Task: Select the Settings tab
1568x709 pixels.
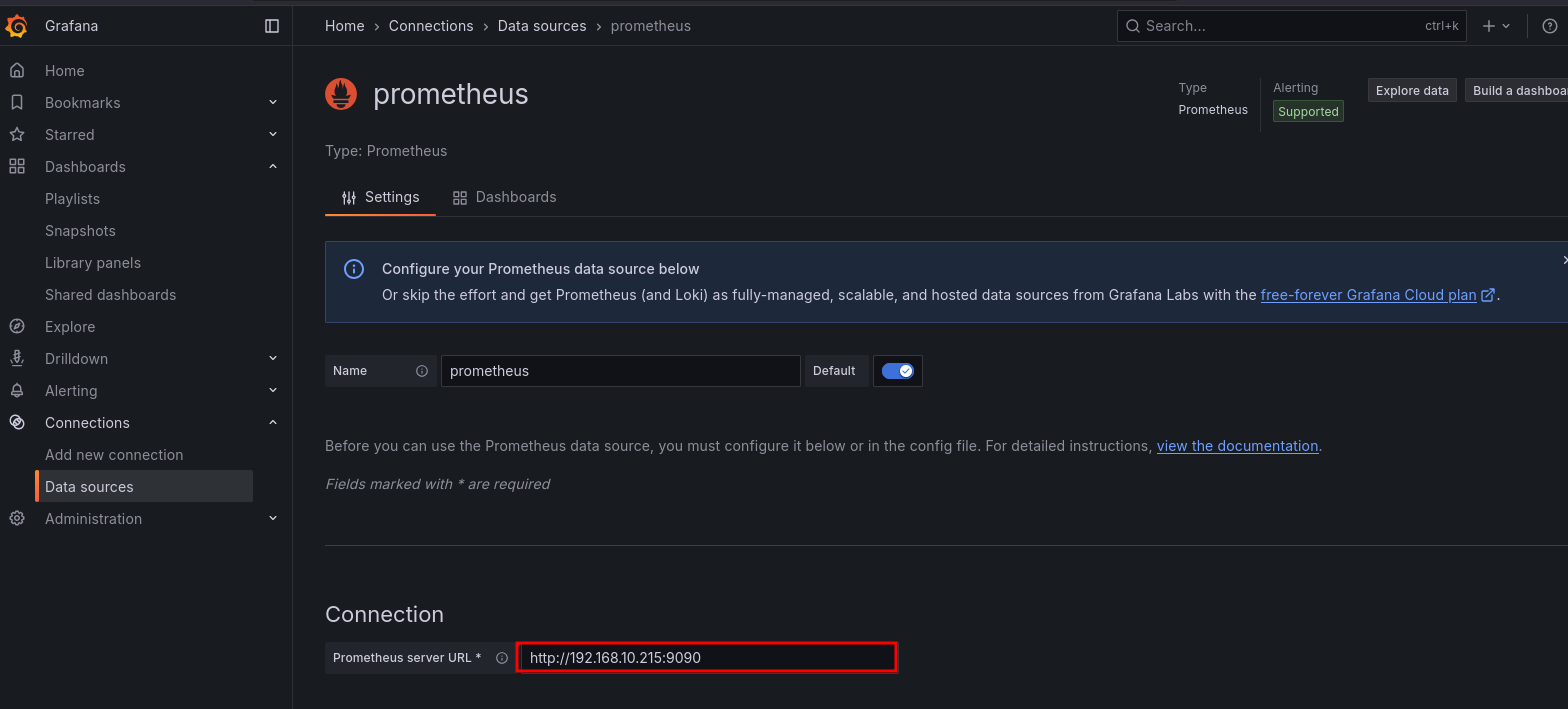Action: pyautogui.click(x=380, y=197)
